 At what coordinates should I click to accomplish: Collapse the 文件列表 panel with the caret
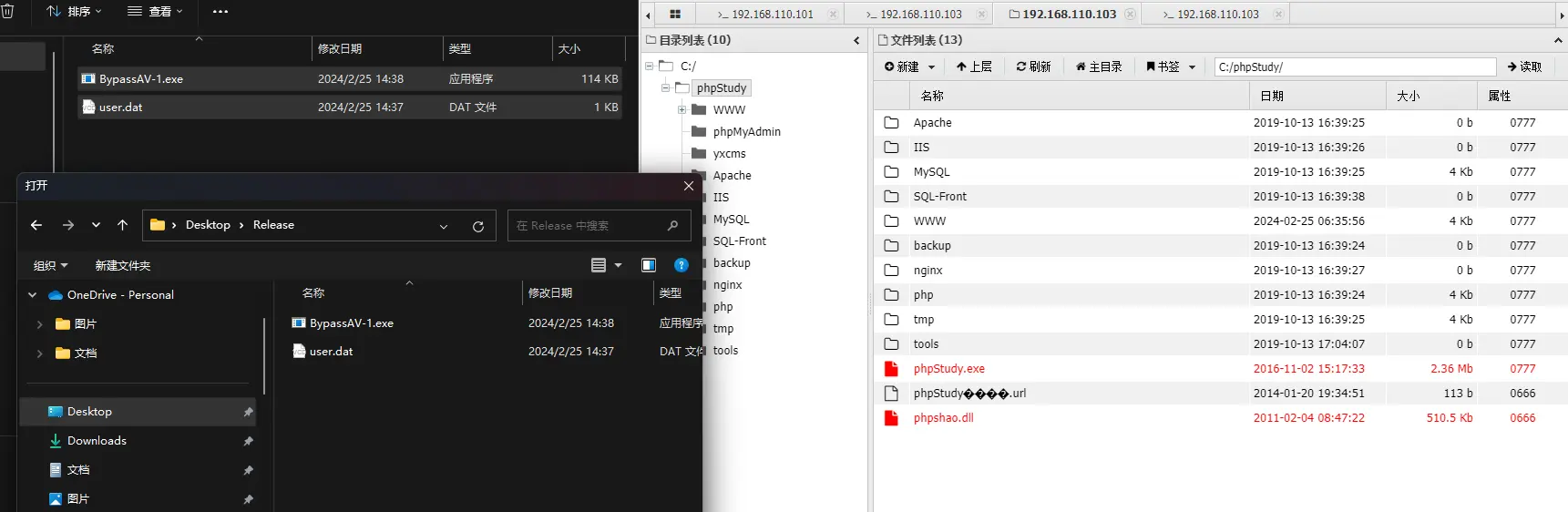1558,40
